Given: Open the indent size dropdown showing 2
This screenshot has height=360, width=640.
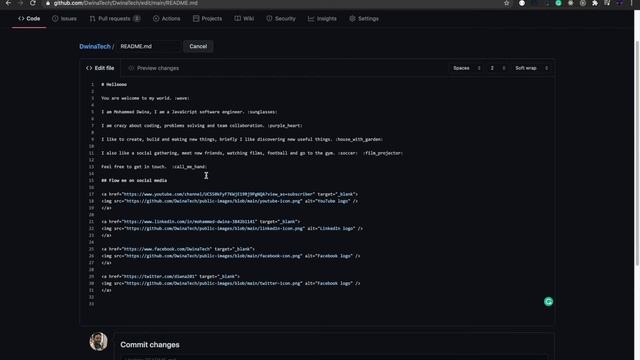Looking at the screenshot, I should (498, 68).
